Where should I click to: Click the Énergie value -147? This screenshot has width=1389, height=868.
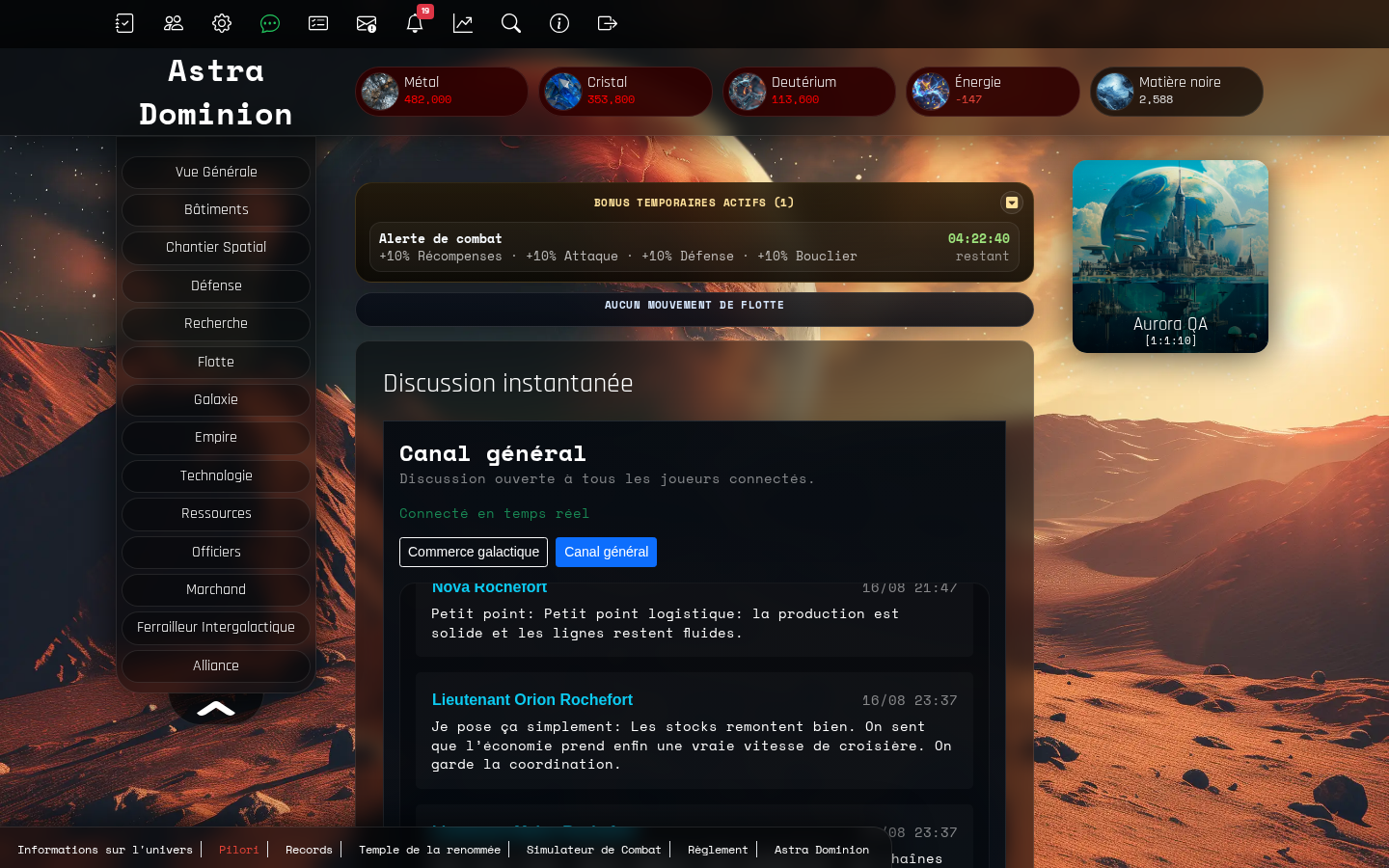(968, 100)
